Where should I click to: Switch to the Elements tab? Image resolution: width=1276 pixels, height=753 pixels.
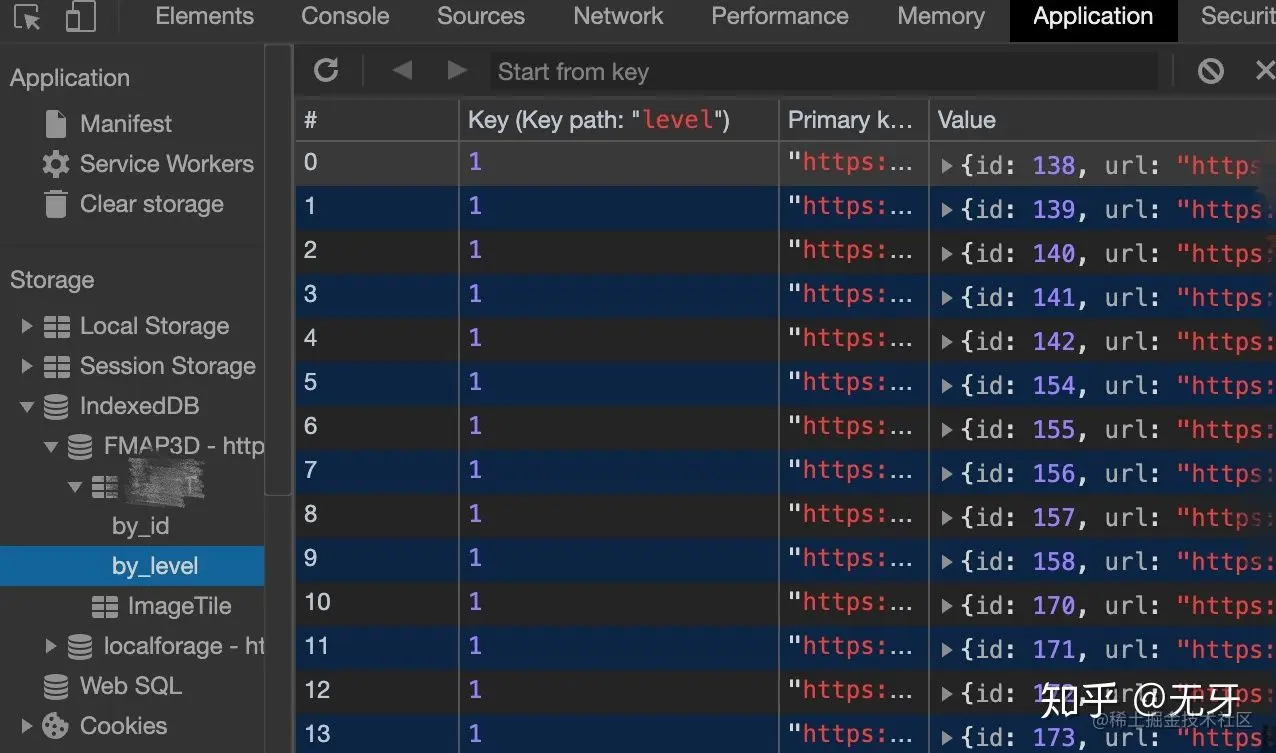(205, 16)
